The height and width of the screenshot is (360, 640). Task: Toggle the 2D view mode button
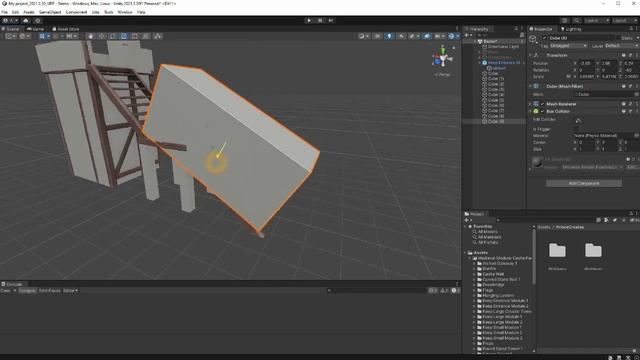tap(378, 36)
